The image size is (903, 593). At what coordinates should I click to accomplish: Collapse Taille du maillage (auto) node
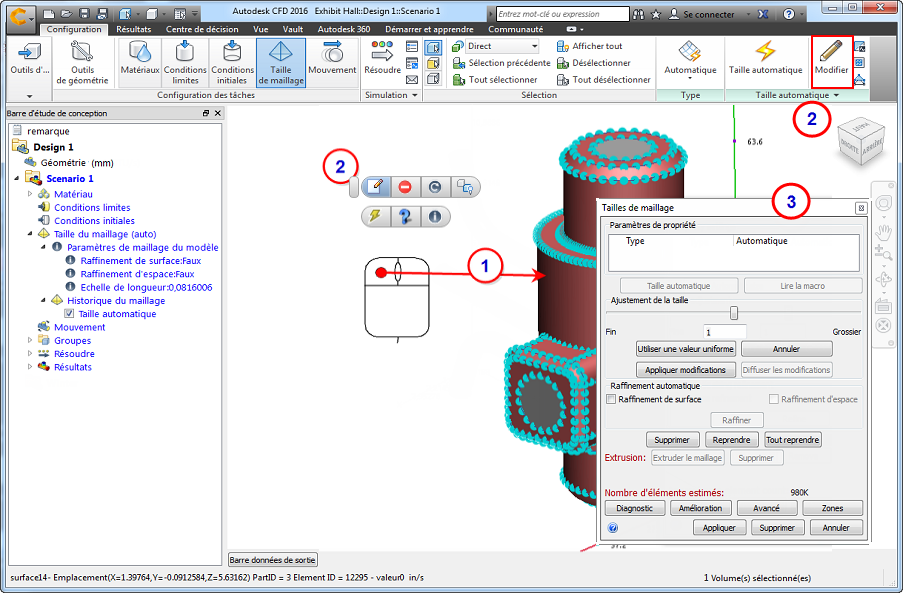click(x=30, y=234)
